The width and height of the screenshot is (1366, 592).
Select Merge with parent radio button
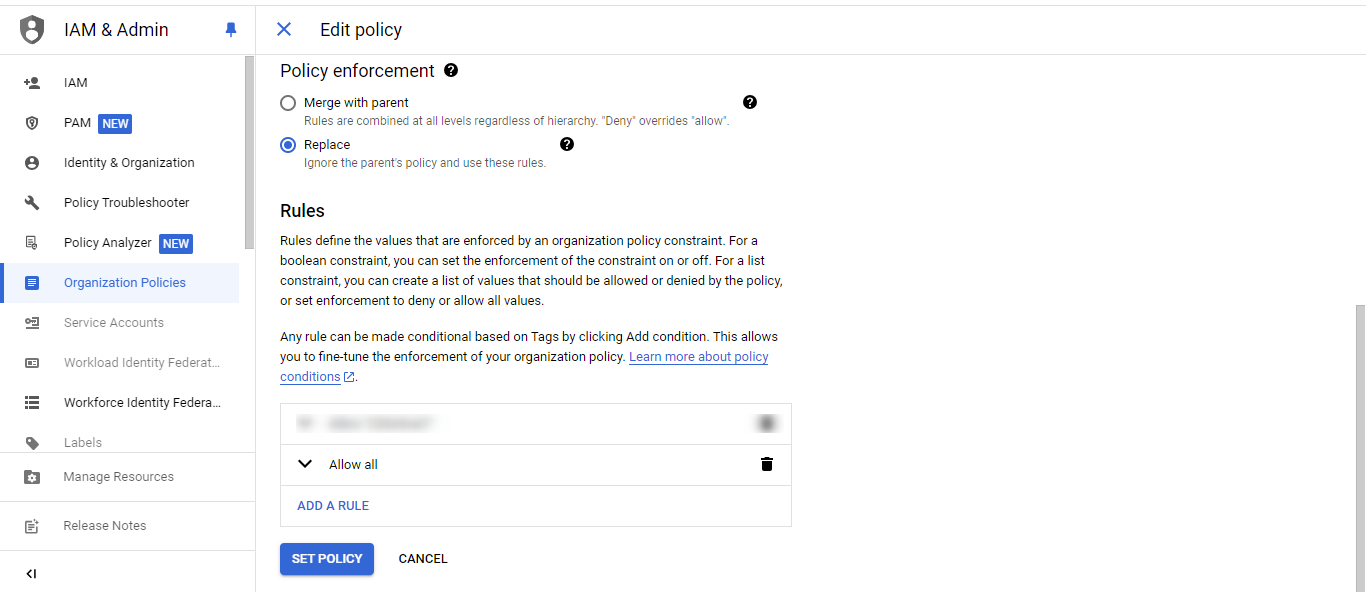[288, 103]
